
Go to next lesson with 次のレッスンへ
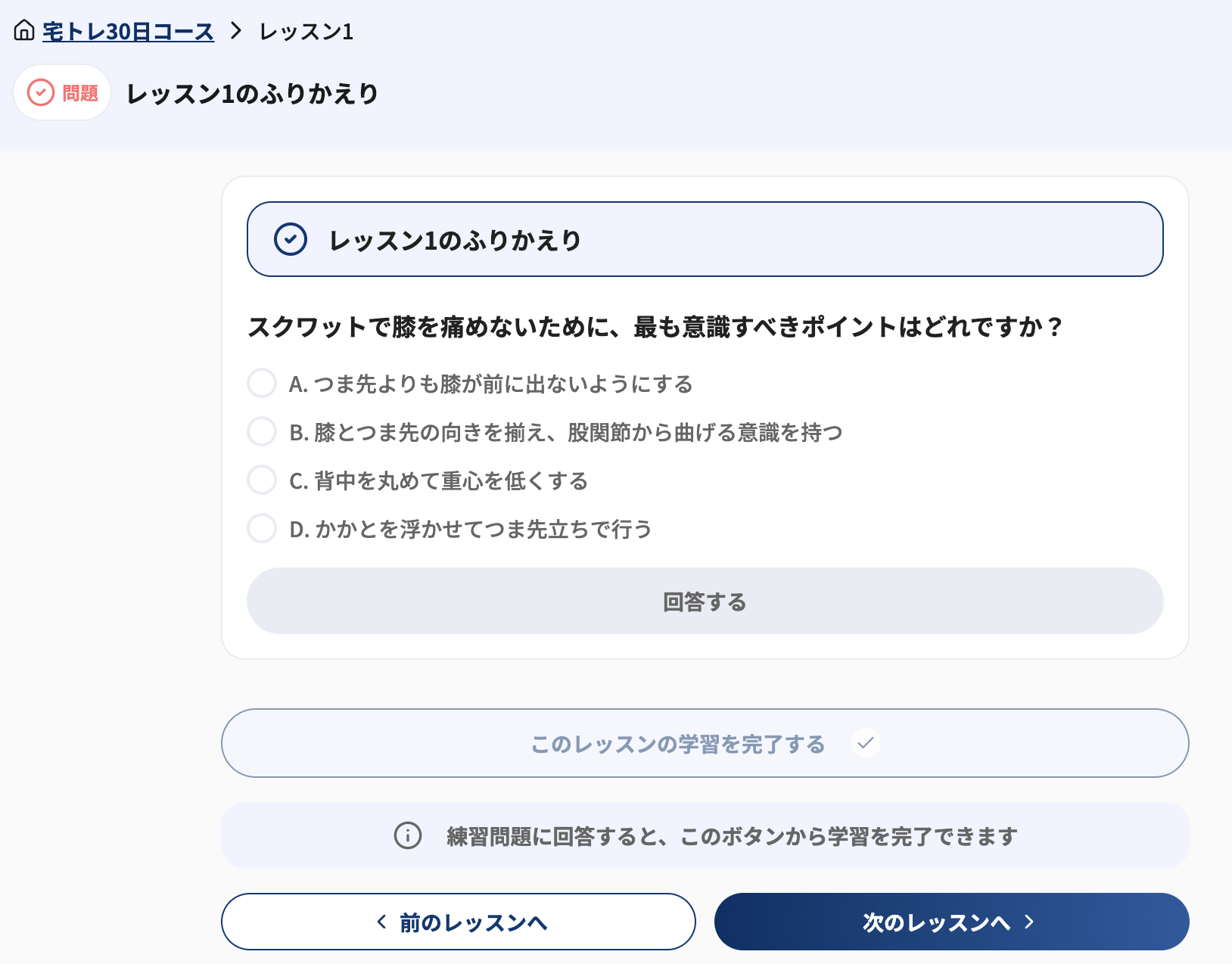point(952,922)
